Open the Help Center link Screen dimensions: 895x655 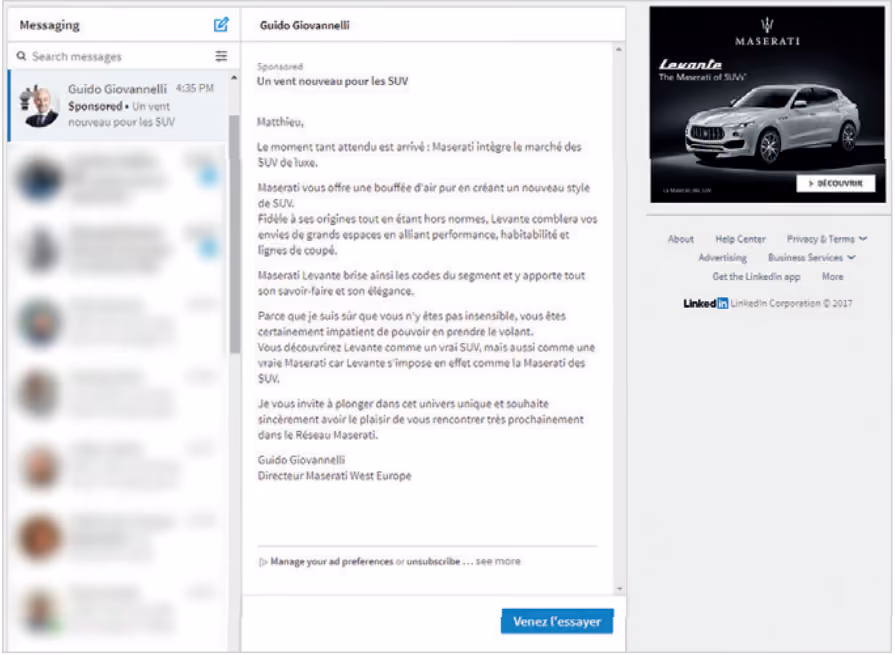pyautogui.click(x=740, y=239)
